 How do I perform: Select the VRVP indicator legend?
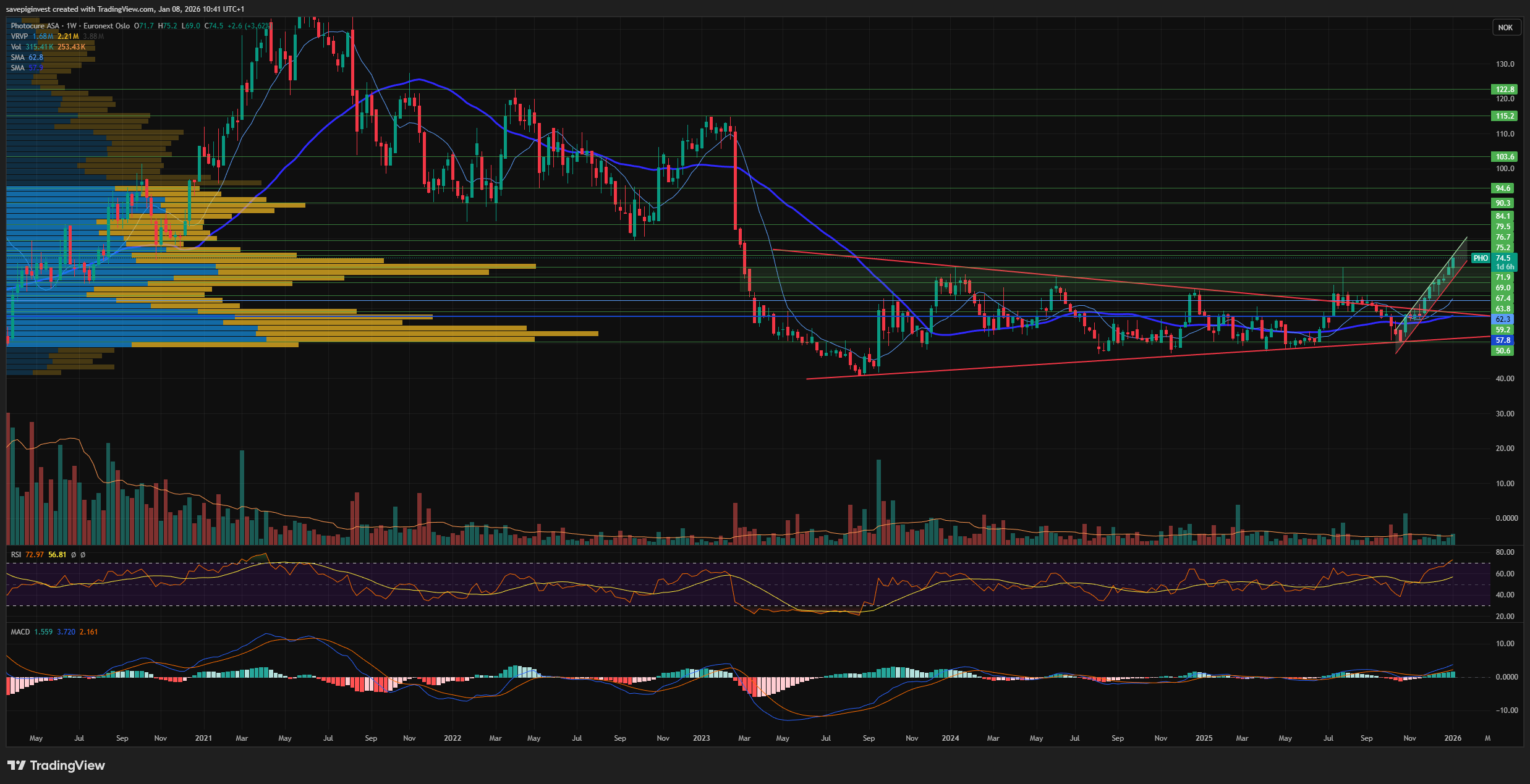[19, 36]
